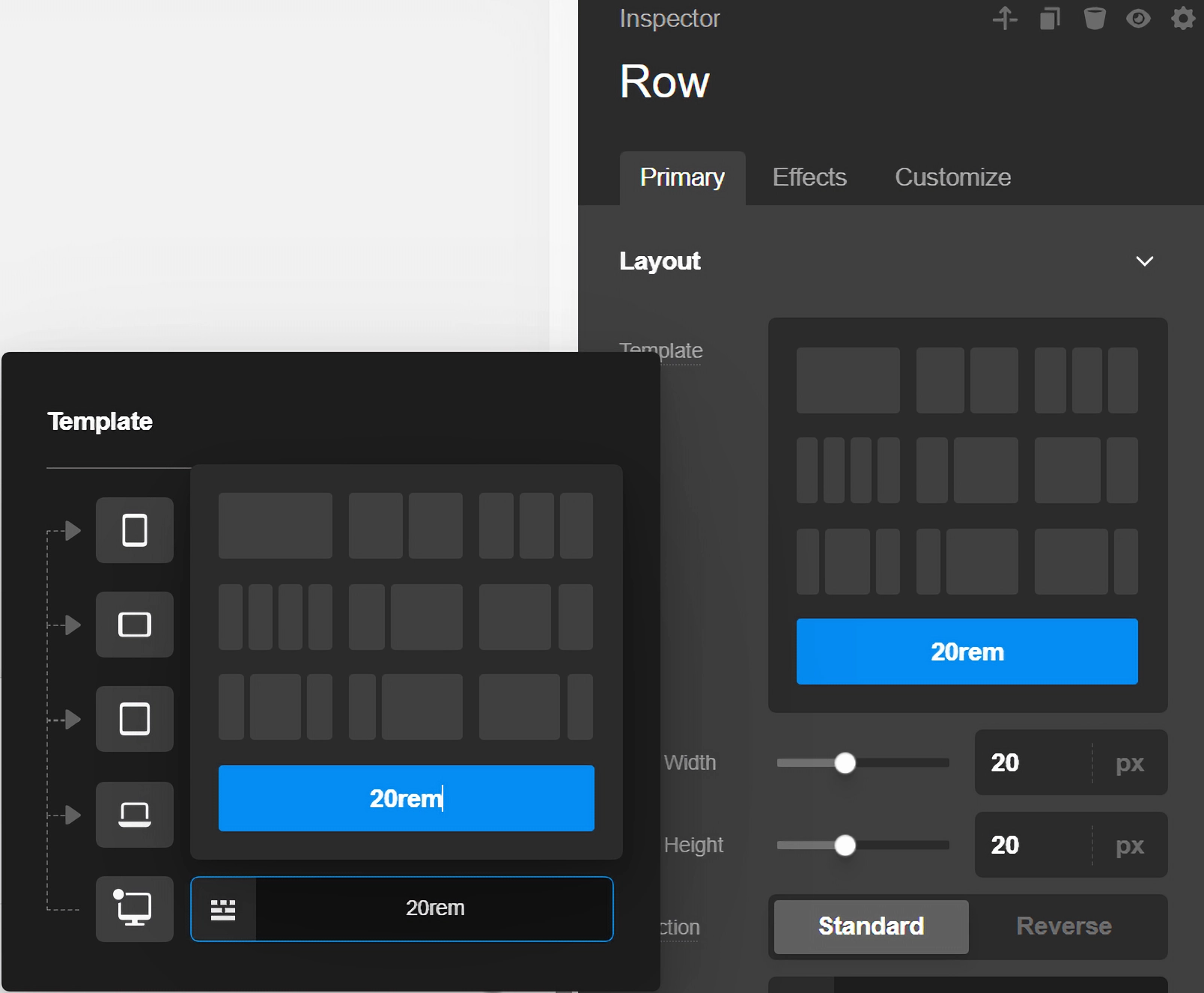Select Standard direction
Image resolution: width=1204 pixels, height=993 pixels.
[870, 926]
